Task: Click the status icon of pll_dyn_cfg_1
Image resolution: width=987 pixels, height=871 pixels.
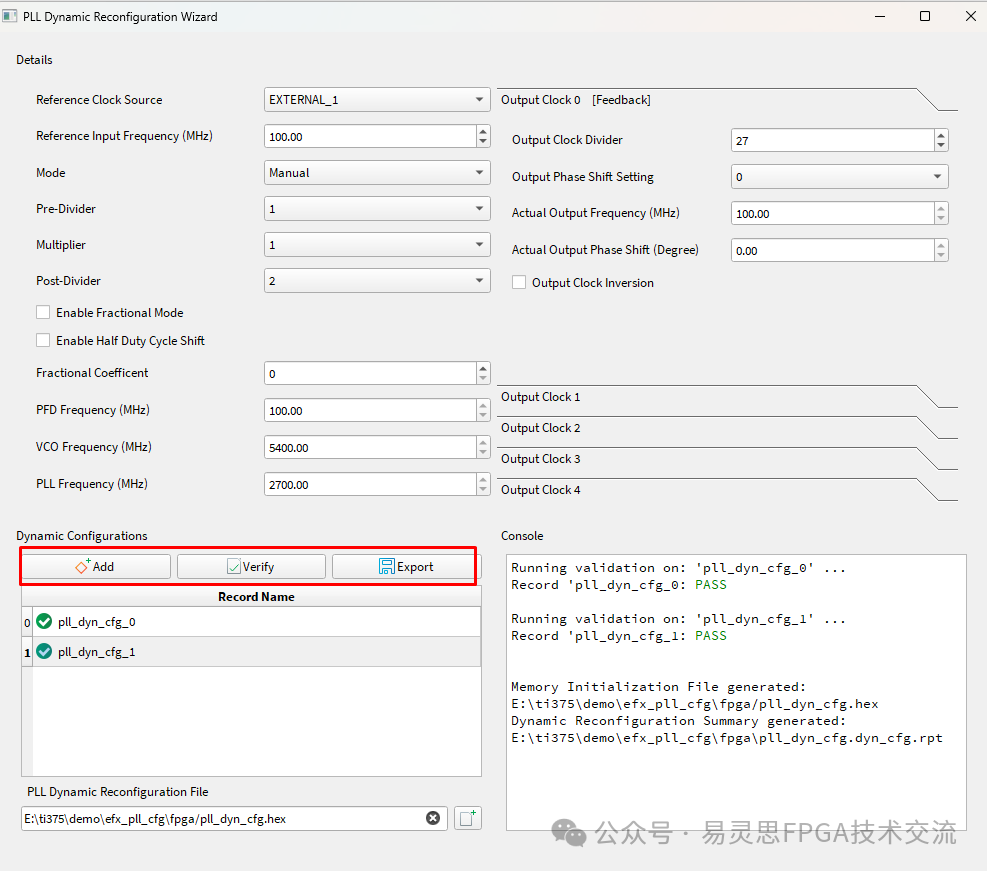Action: click(x=44, y=652)
